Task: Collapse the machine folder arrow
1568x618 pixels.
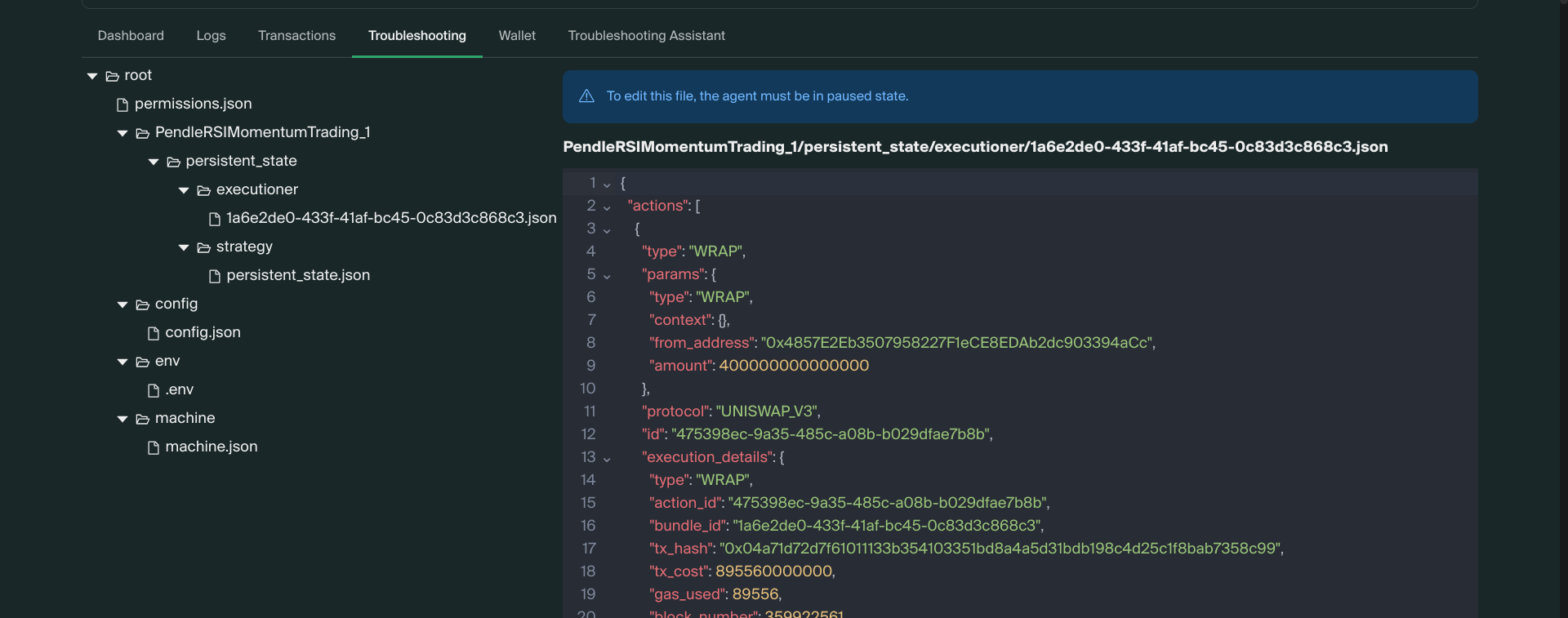Action: [122, 419]
